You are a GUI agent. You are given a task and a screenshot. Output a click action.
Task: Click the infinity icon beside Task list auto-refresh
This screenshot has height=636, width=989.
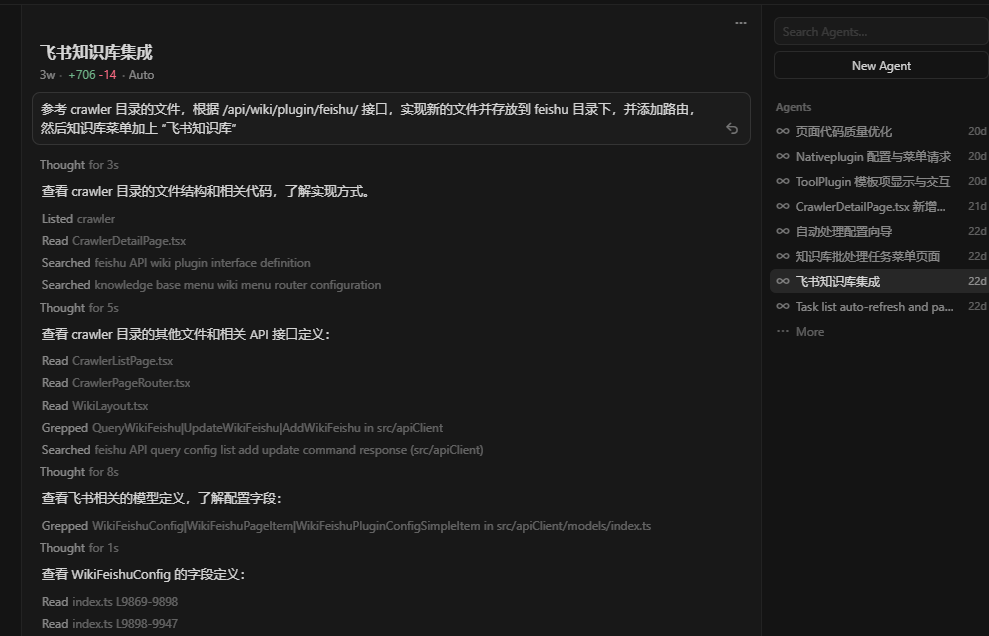[783, 307]
